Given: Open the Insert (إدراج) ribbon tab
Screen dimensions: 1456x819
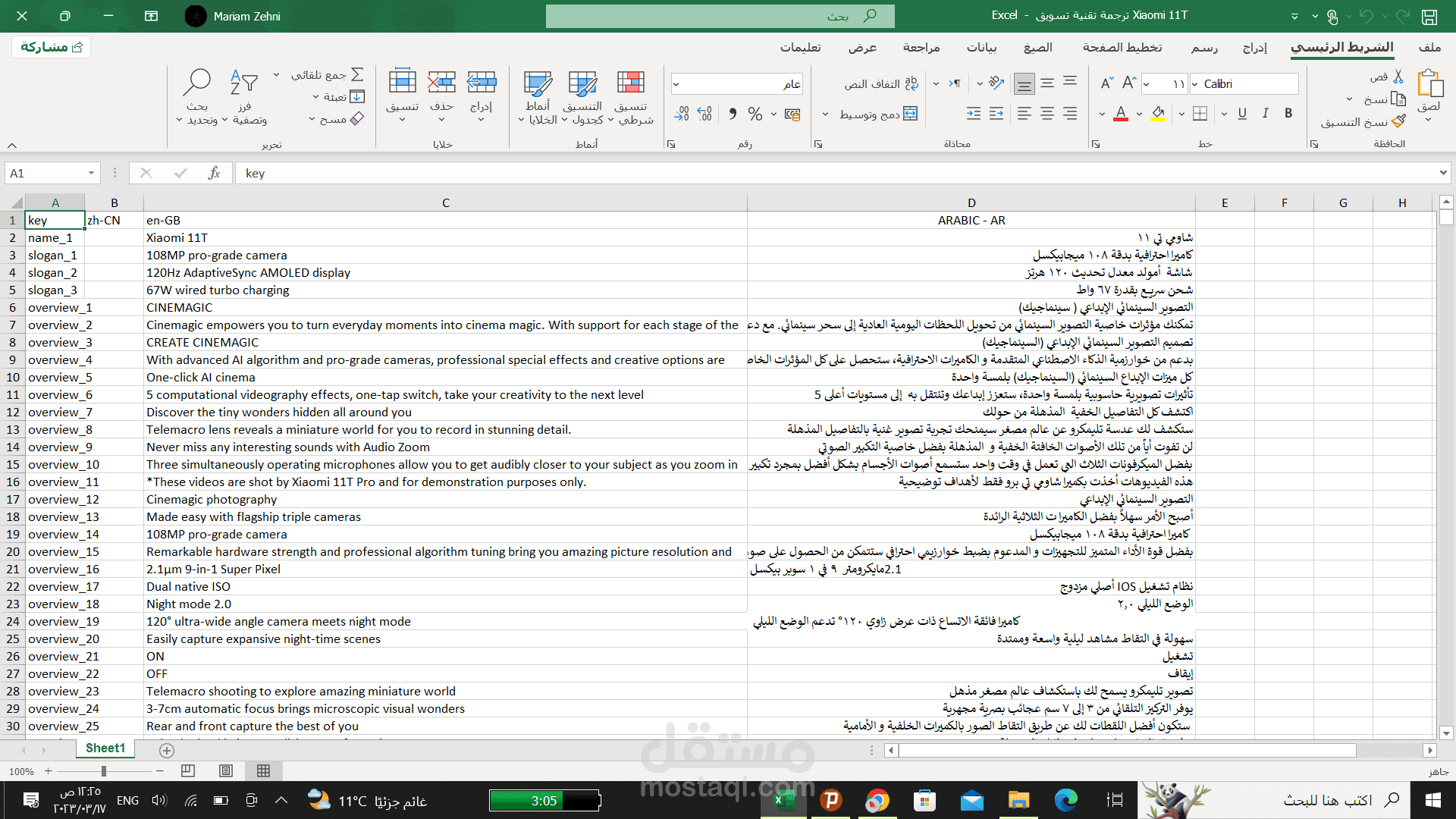Looking at the screenshot, I should pos(1255,47).
